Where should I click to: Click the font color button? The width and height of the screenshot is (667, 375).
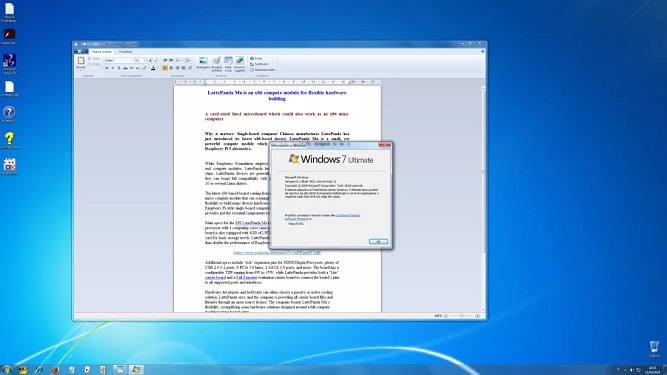point(153,68)
